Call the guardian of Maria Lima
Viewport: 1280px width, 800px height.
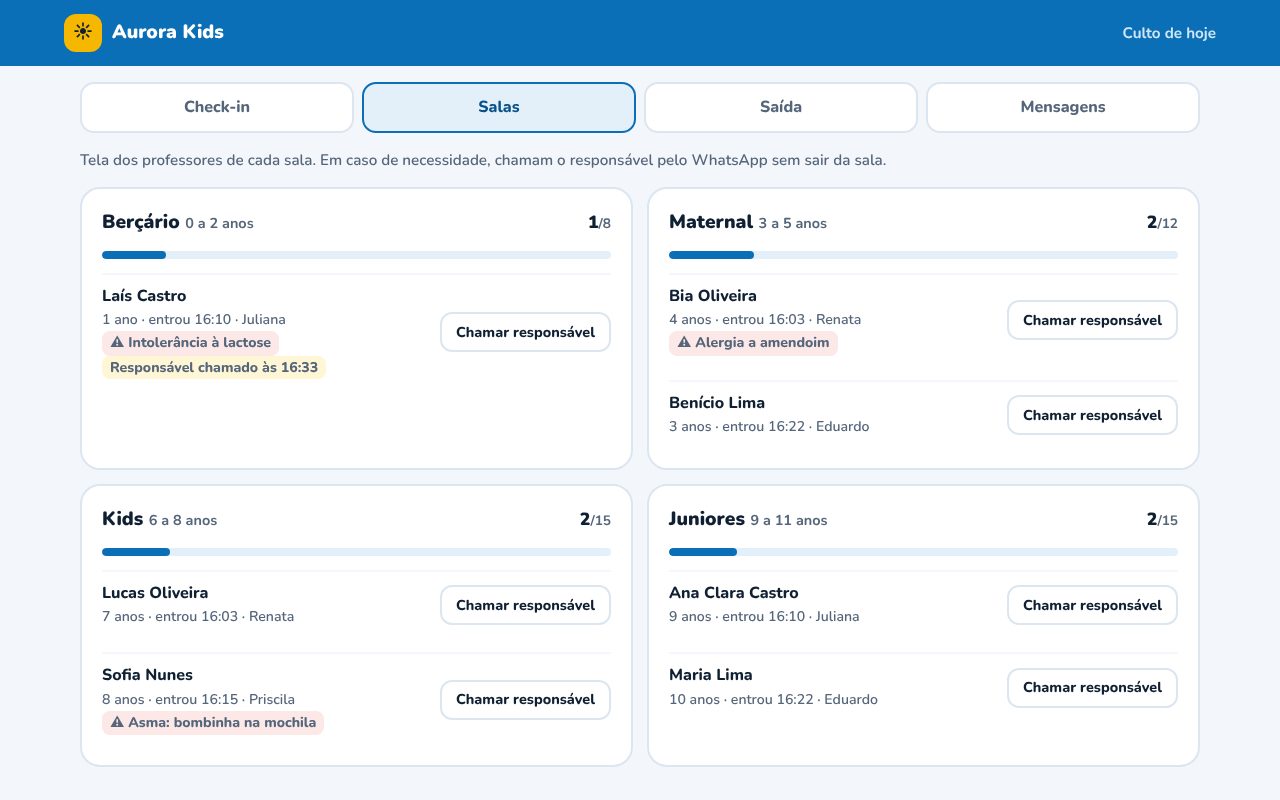click(x=1092, y=687)
